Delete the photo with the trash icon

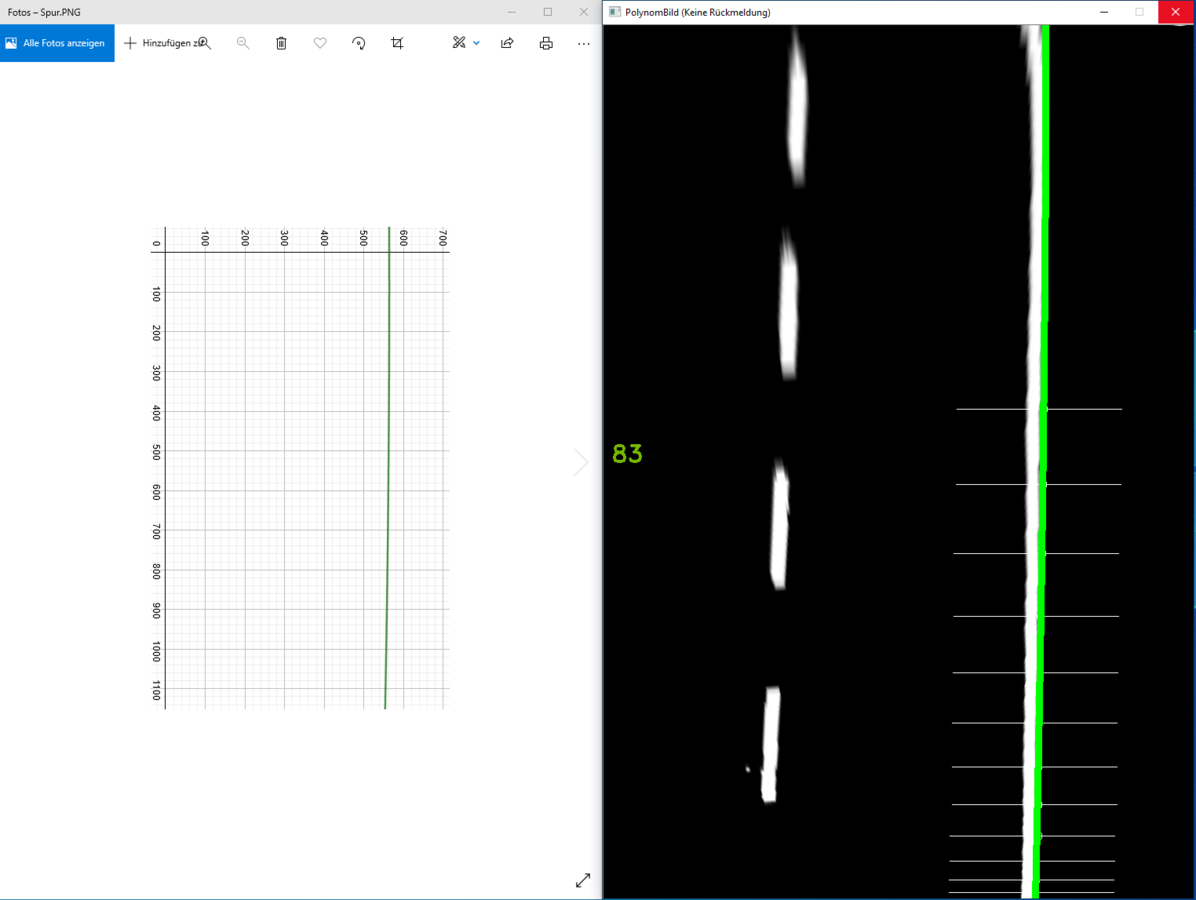pyautogui.click(x=281, y=43)
